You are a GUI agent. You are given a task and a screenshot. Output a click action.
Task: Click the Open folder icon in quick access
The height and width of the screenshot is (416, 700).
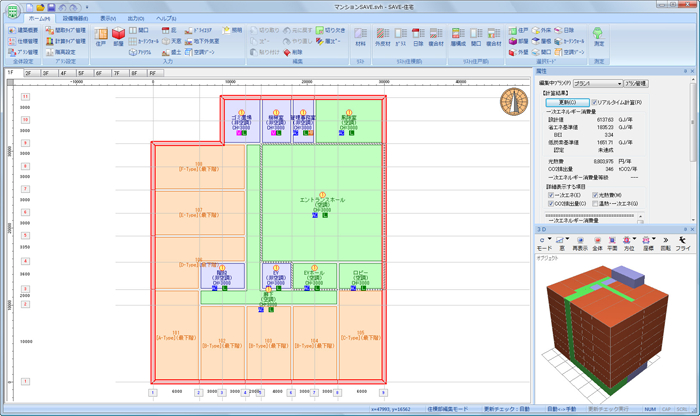click(x=40, y=7)
